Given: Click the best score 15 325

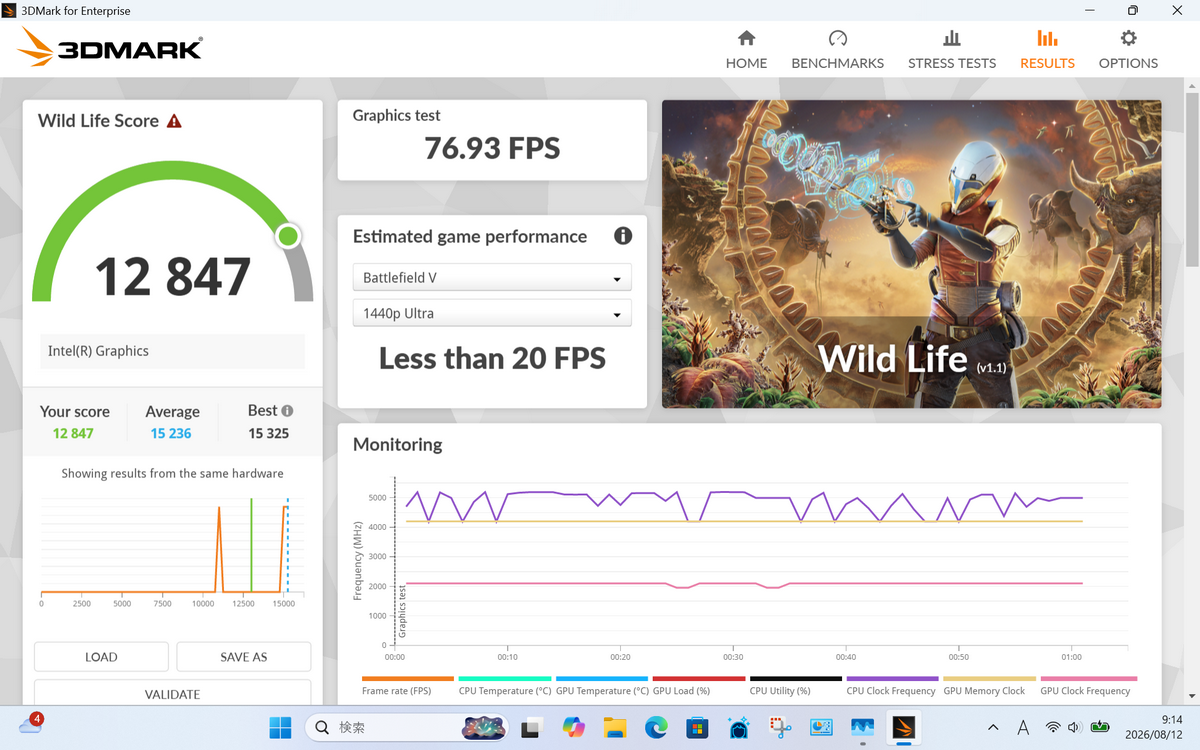Looking at the screenshot, I should pyautogui.click(x=269, y=433).
